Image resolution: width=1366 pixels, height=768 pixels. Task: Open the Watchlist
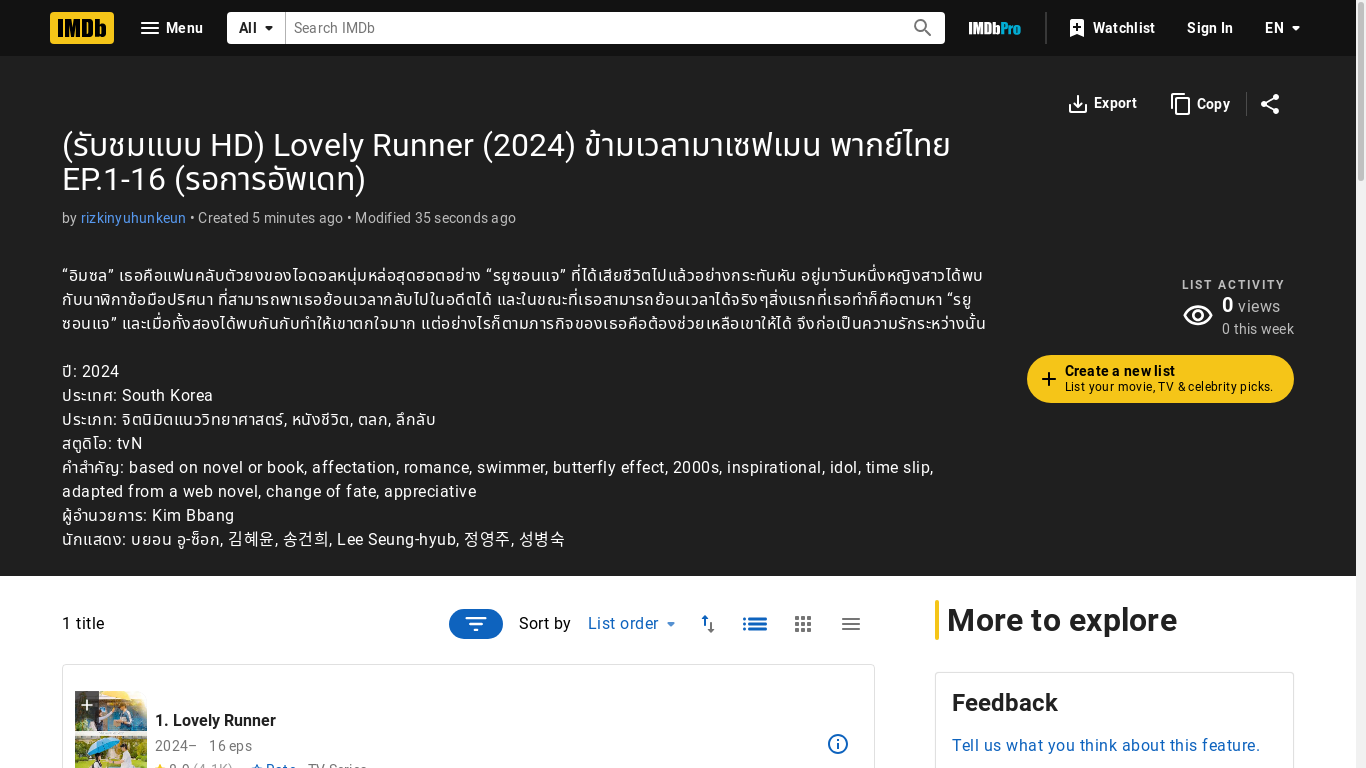coord(1111,28)
